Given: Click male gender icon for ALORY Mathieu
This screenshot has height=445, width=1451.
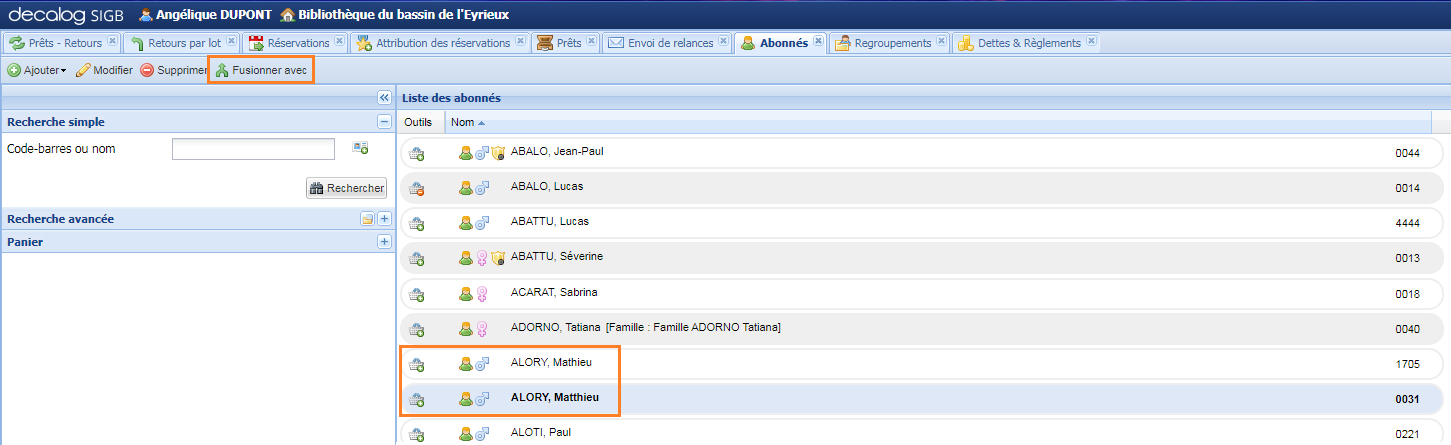Looking at the screenshot, I should pos(481,364).
